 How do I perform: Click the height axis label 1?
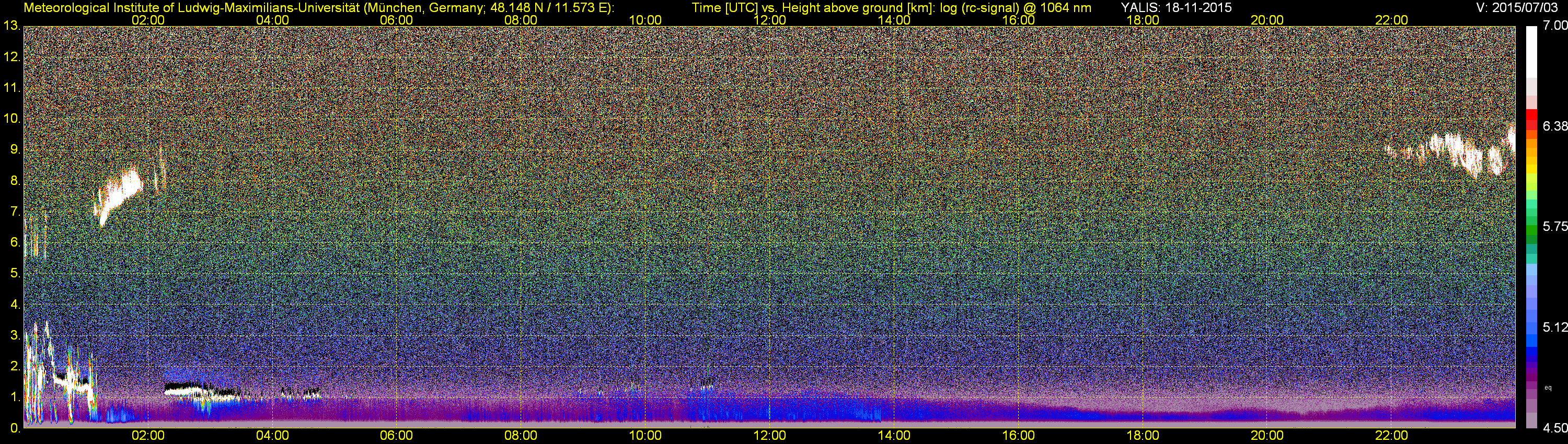tap(15, 397)
